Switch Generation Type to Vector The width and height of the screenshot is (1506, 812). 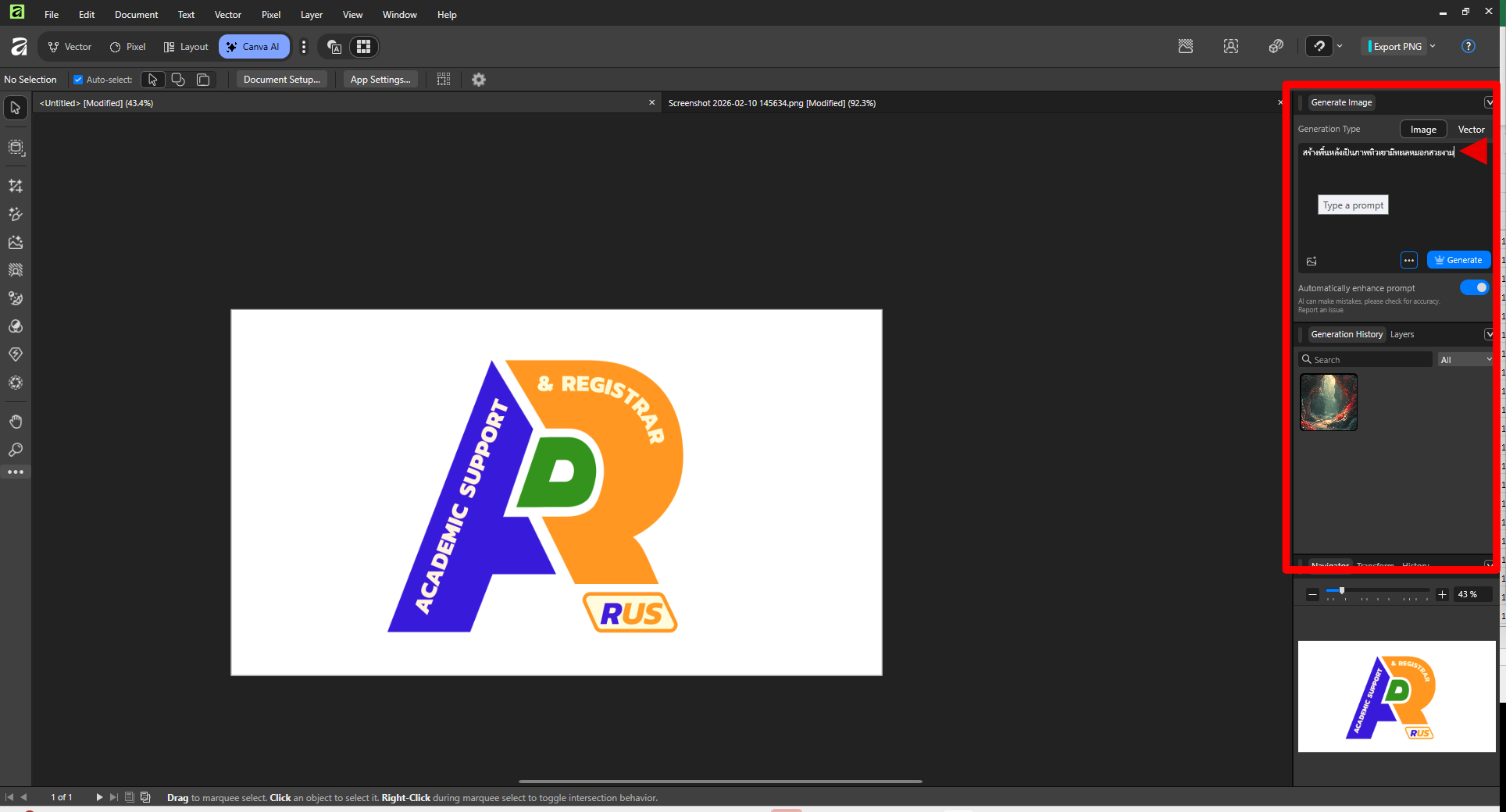click(x=1471, y=130)
